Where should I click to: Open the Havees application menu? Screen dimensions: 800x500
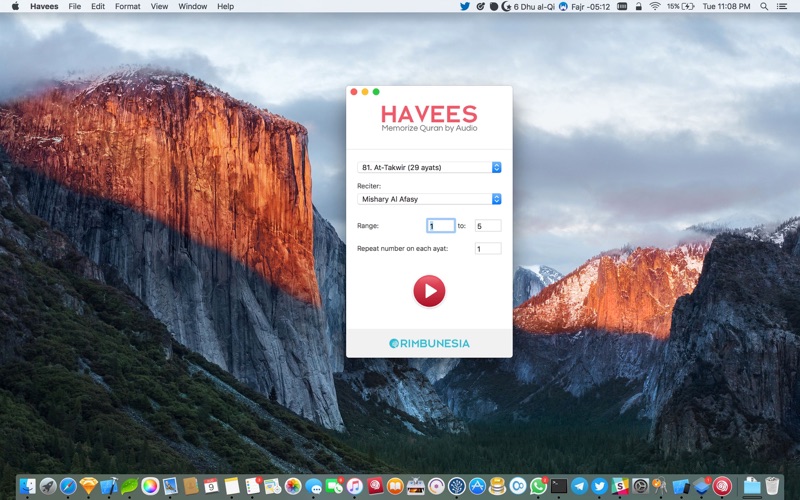(x=44, y=6)
